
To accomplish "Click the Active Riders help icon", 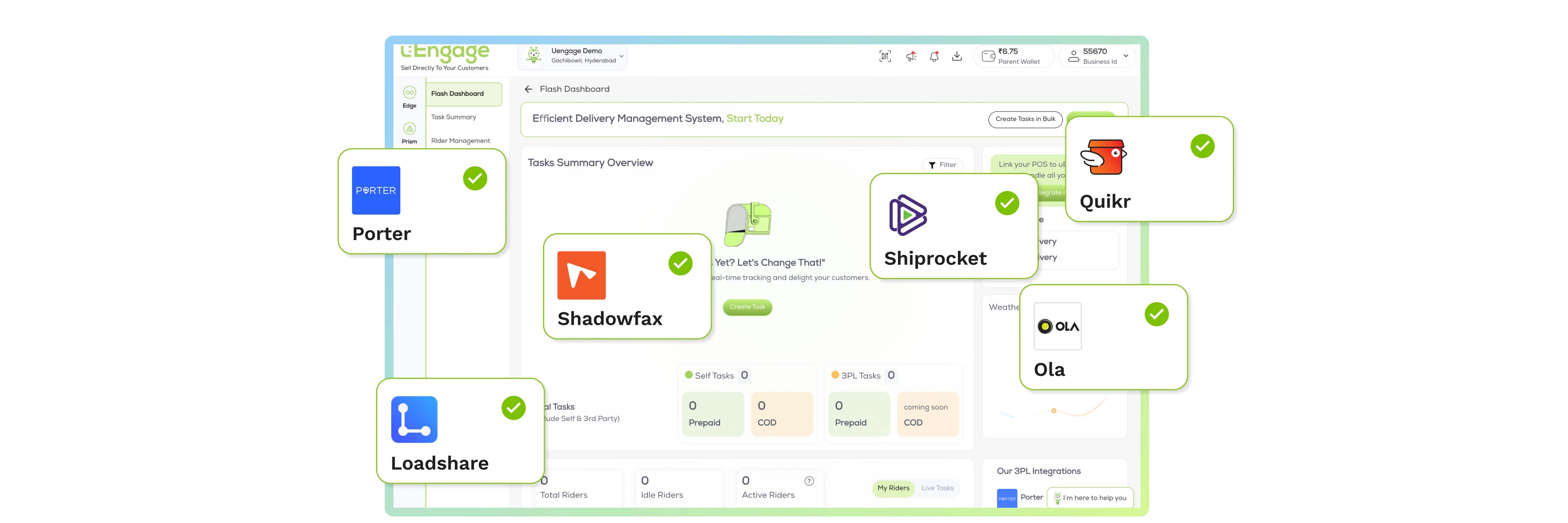I will 809,481.
